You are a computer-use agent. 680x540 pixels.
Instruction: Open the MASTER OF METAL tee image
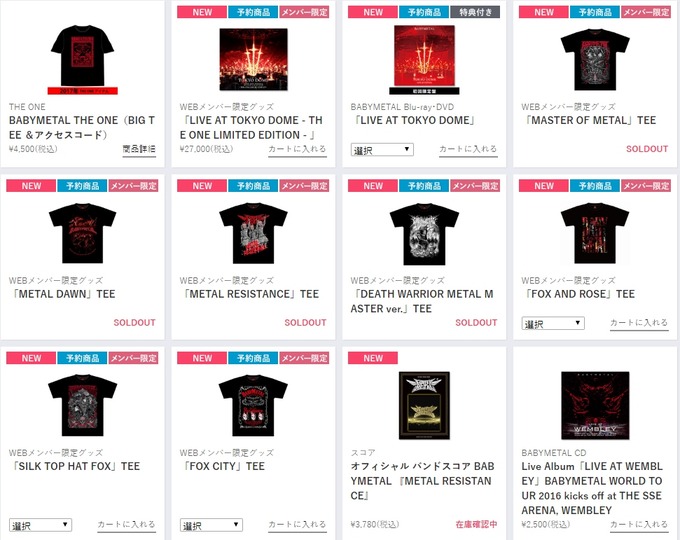coord(595,59)
